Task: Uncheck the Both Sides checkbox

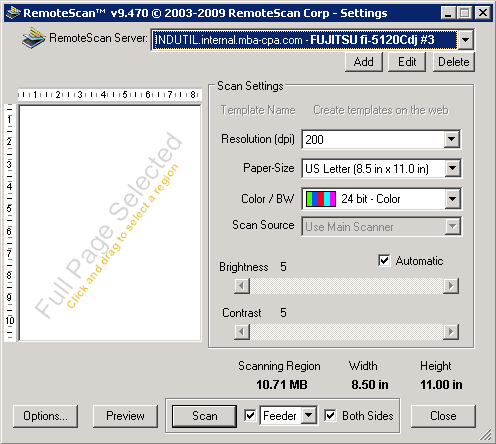Action: click(330, 415)
